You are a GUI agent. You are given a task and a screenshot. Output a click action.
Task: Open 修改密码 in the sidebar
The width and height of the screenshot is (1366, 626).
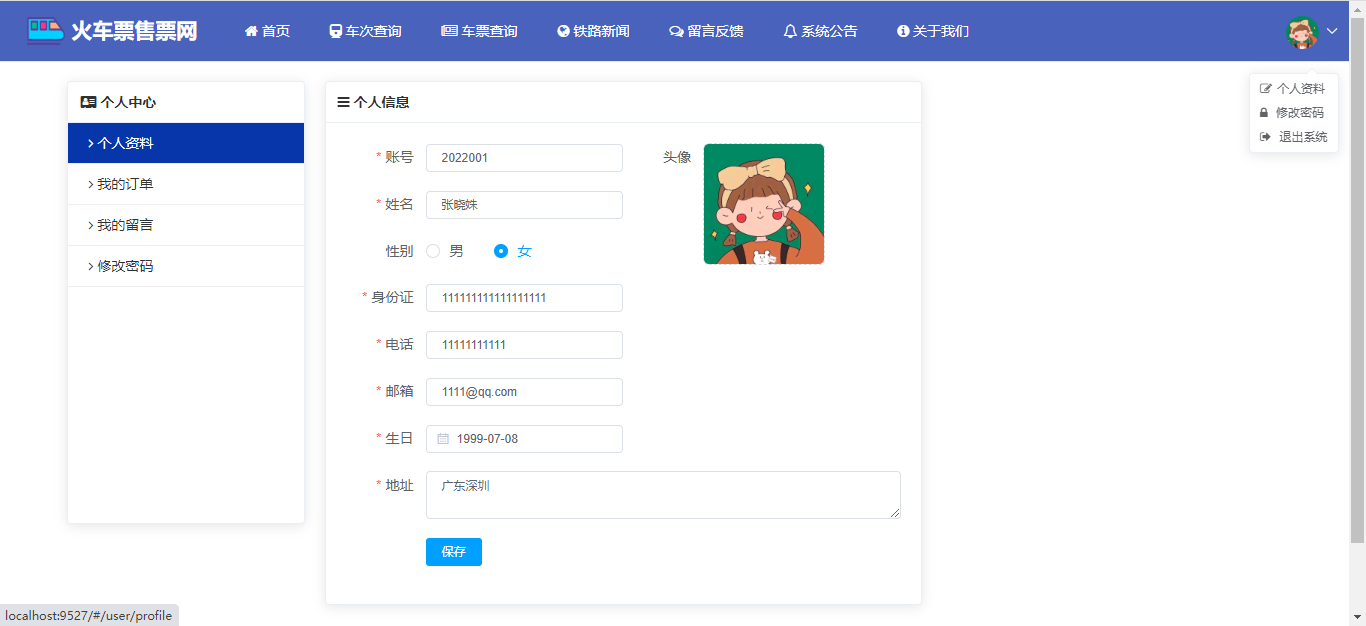186,266
